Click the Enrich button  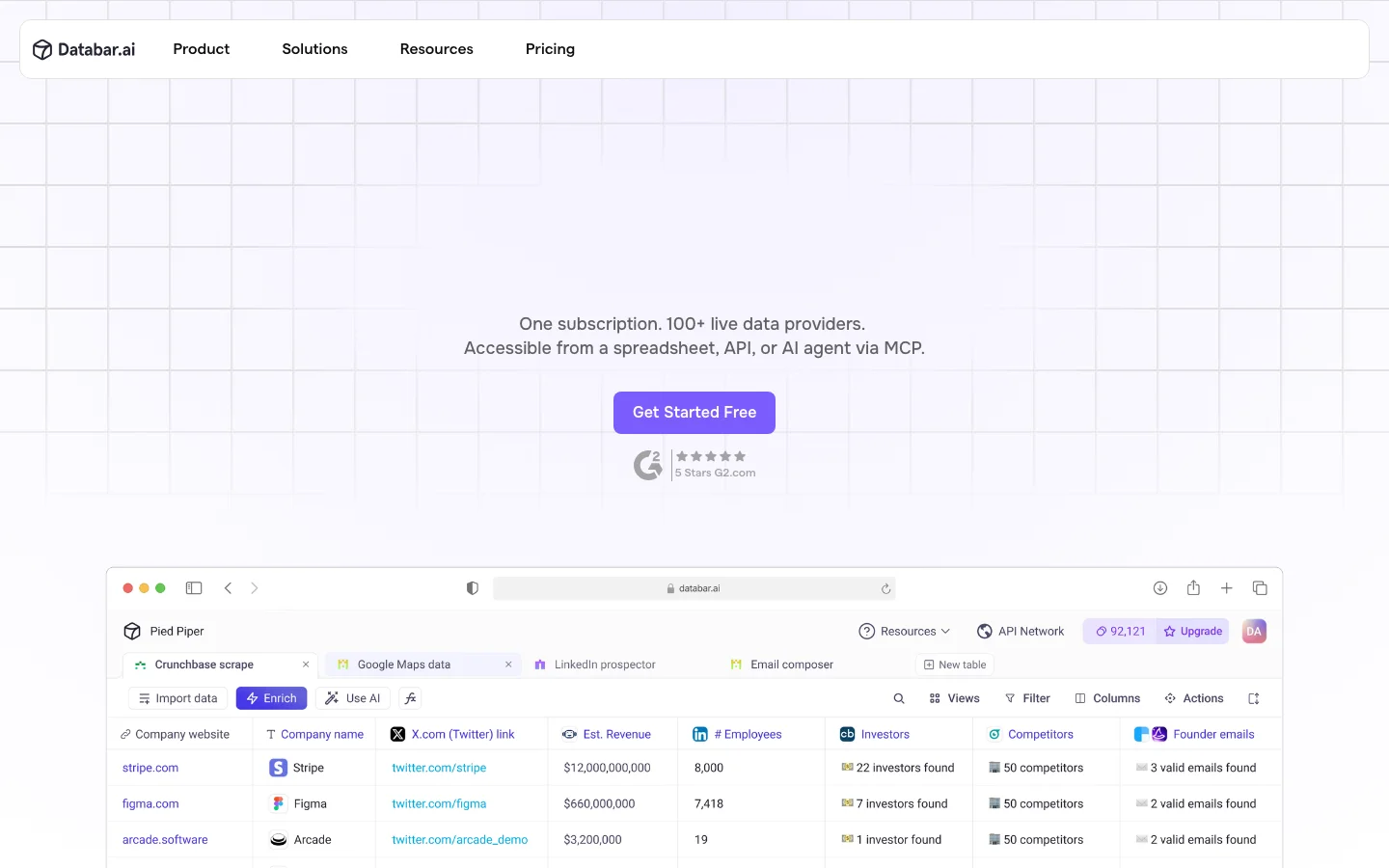pos(272,698)
